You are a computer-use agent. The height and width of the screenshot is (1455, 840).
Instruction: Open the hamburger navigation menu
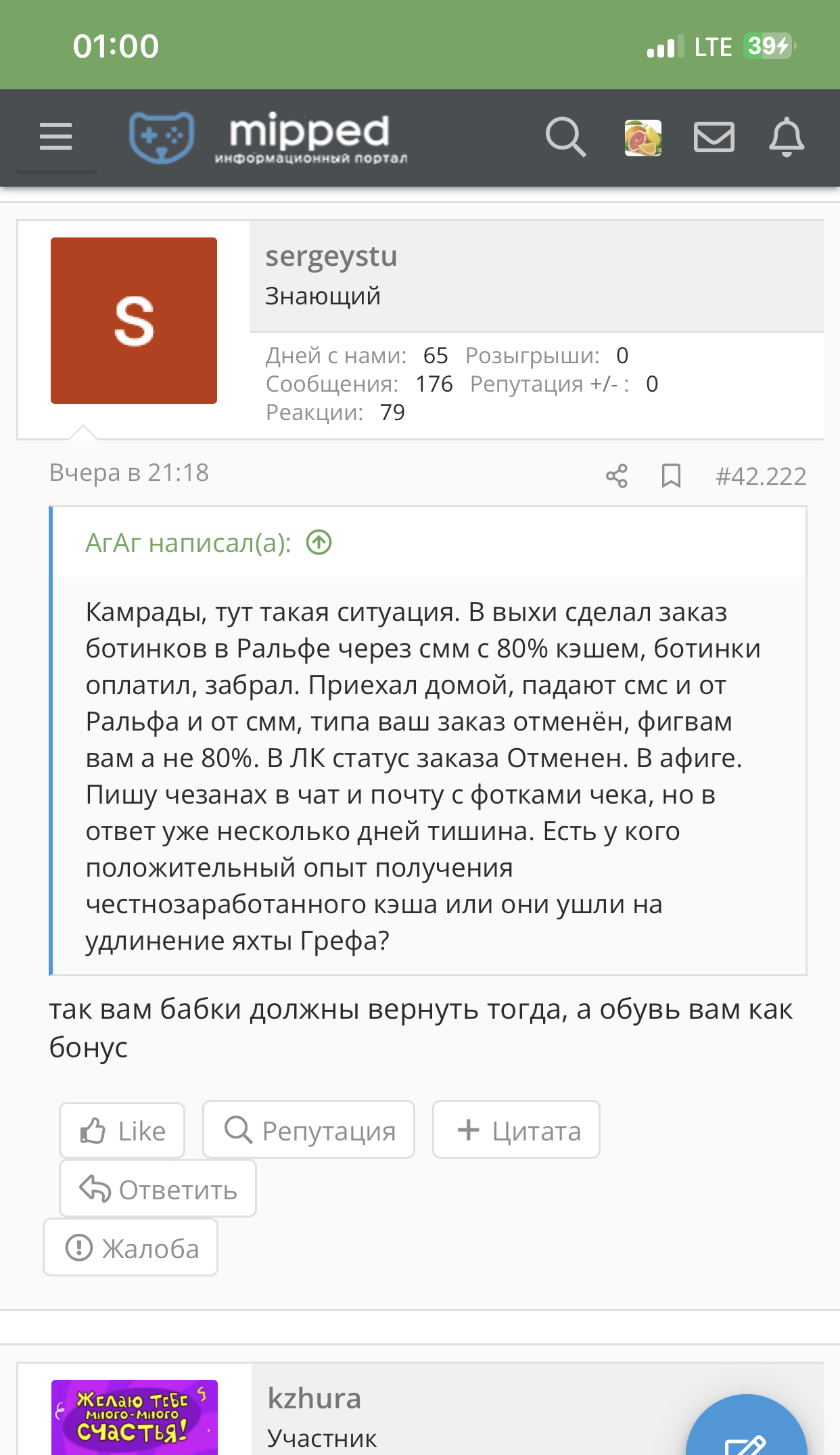tap(56, 137)
